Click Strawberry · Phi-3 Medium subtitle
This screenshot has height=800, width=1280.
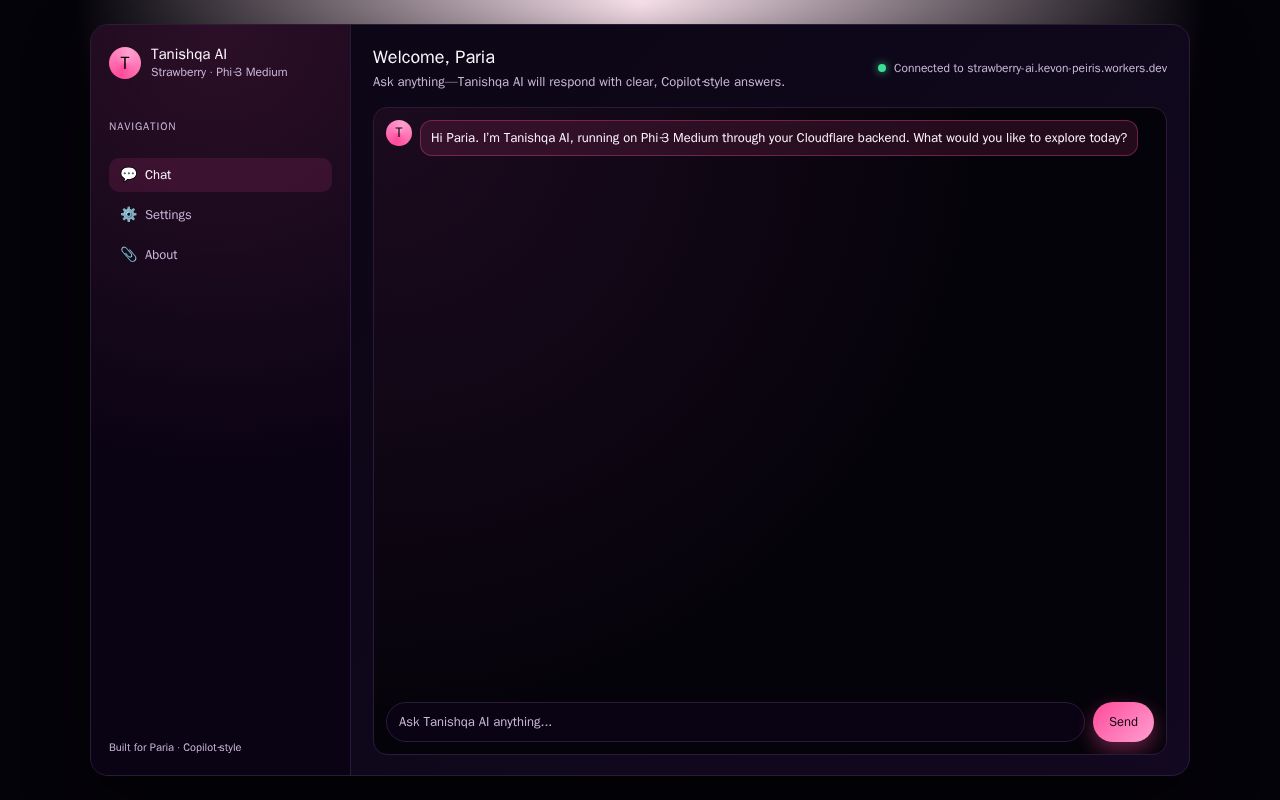pos(219,72)
